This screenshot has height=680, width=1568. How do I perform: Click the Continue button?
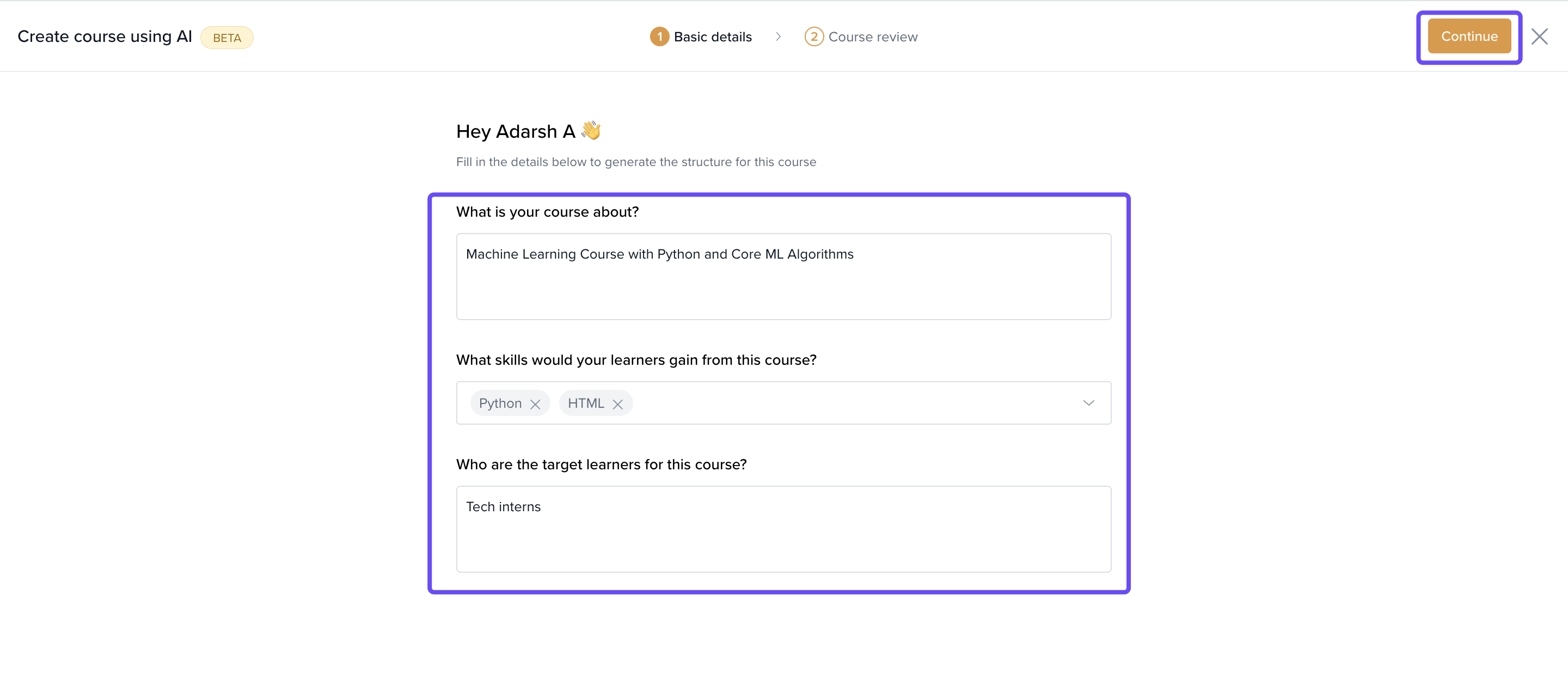1468,36
